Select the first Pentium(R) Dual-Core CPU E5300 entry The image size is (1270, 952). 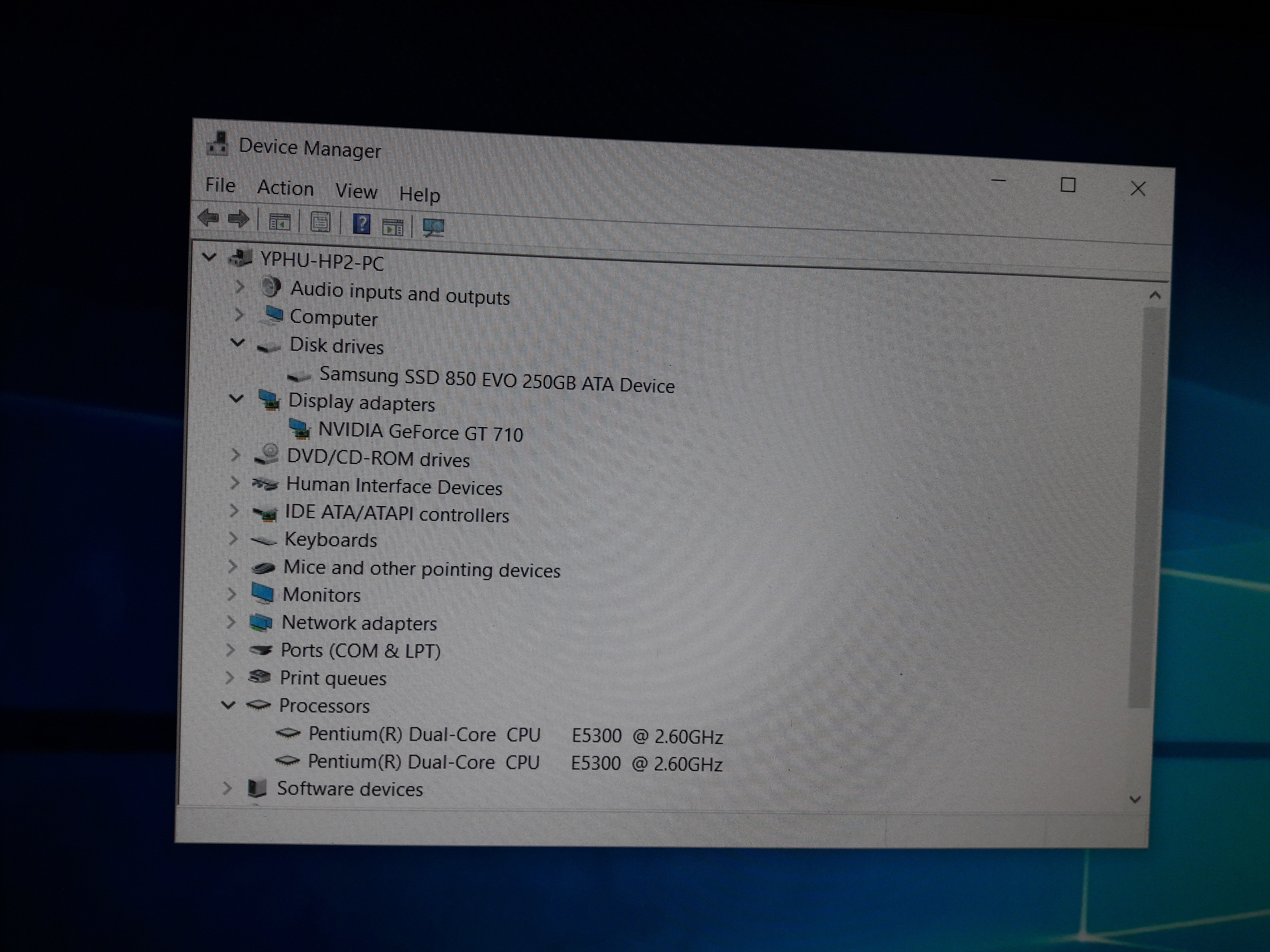(516, 735)
